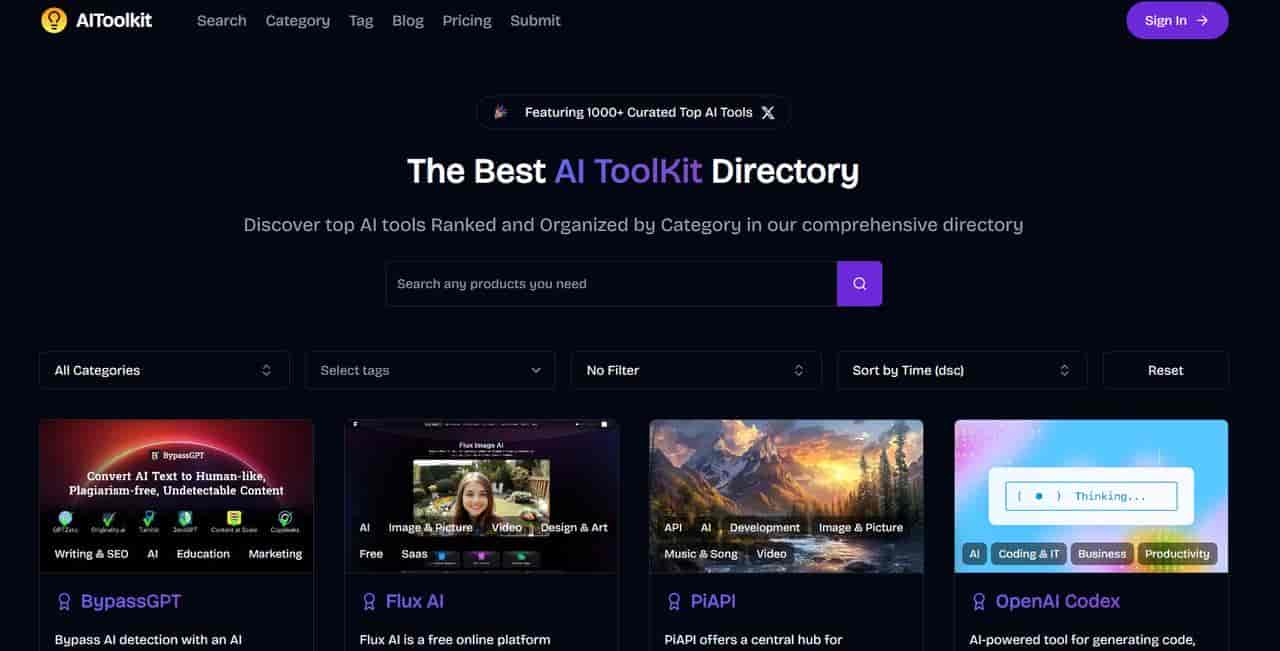Expand the Select tags dropdown
The image size is (1280, 651).
click(430, 370)
